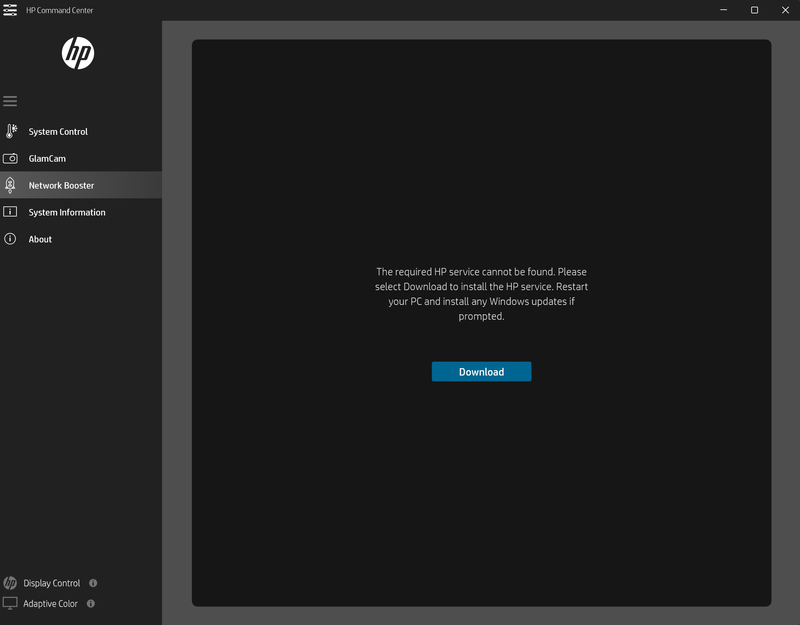
Task: Open Display Control settings label
Action: [x=52, y=583]
